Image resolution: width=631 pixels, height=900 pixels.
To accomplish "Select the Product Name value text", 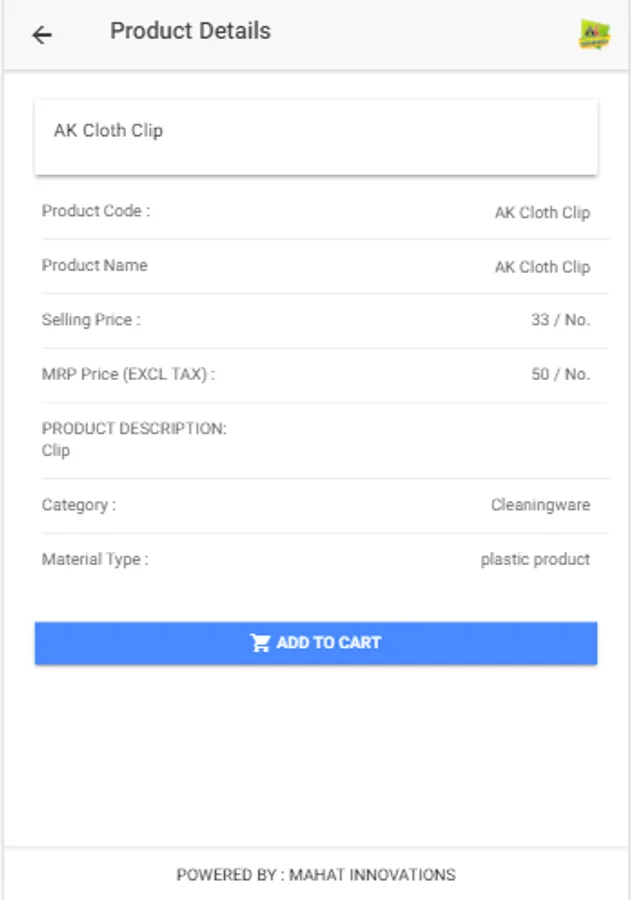I will click(542, 267).
